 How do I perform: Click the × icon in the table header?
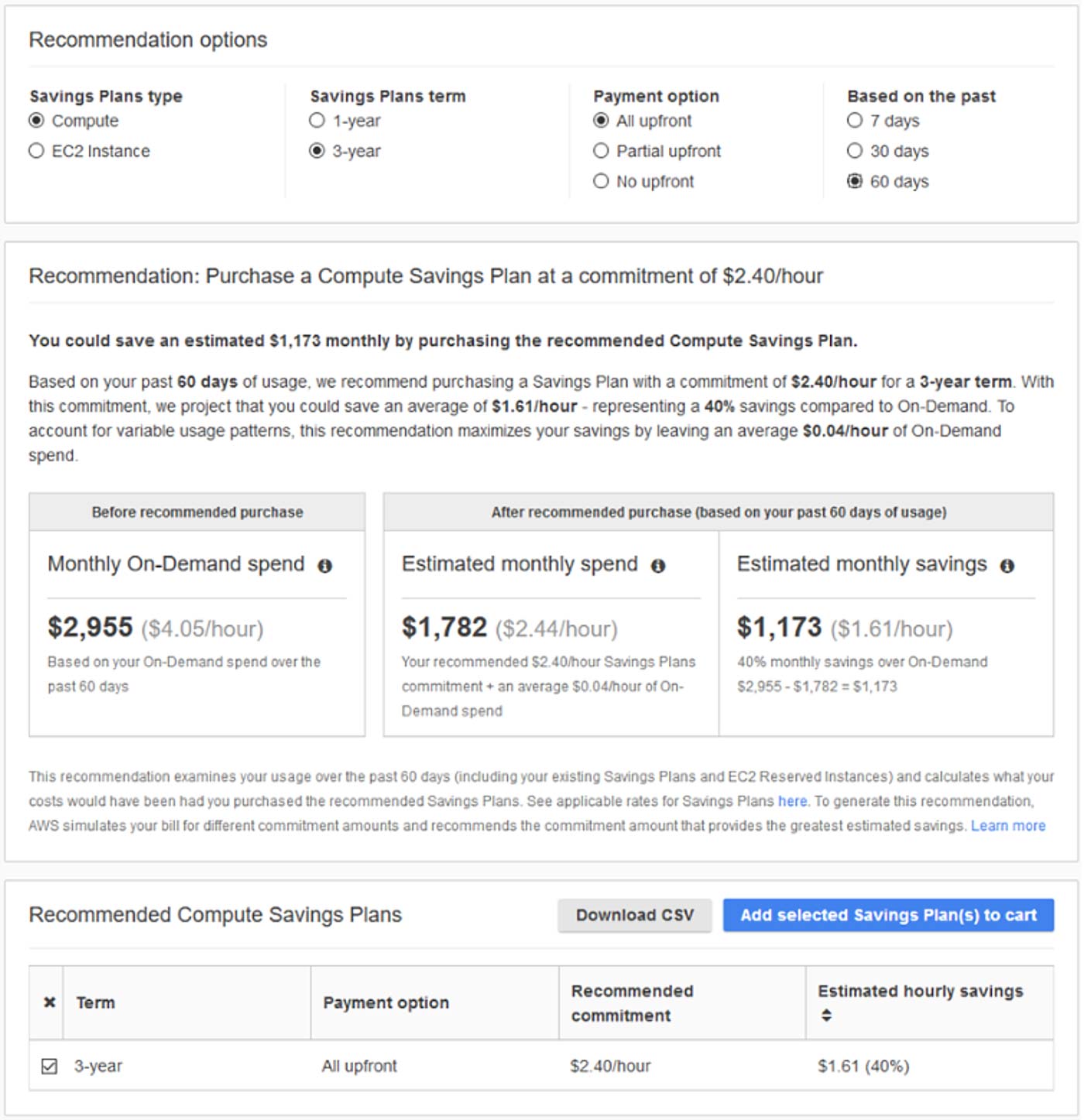pos(50,1002)
